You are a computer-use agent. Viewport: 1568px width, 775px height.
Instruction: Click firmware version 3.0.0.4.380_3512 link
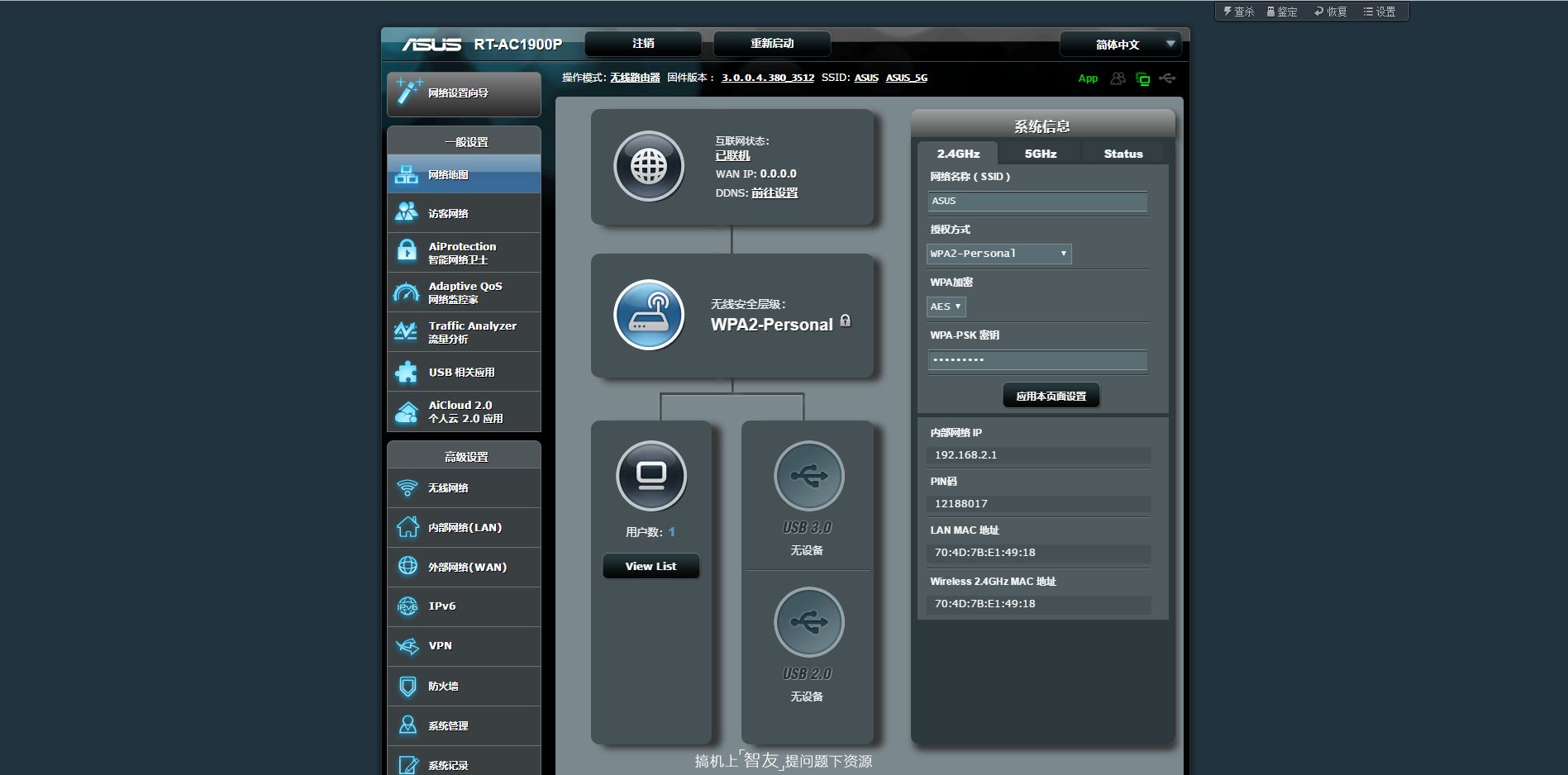[768, 78]
